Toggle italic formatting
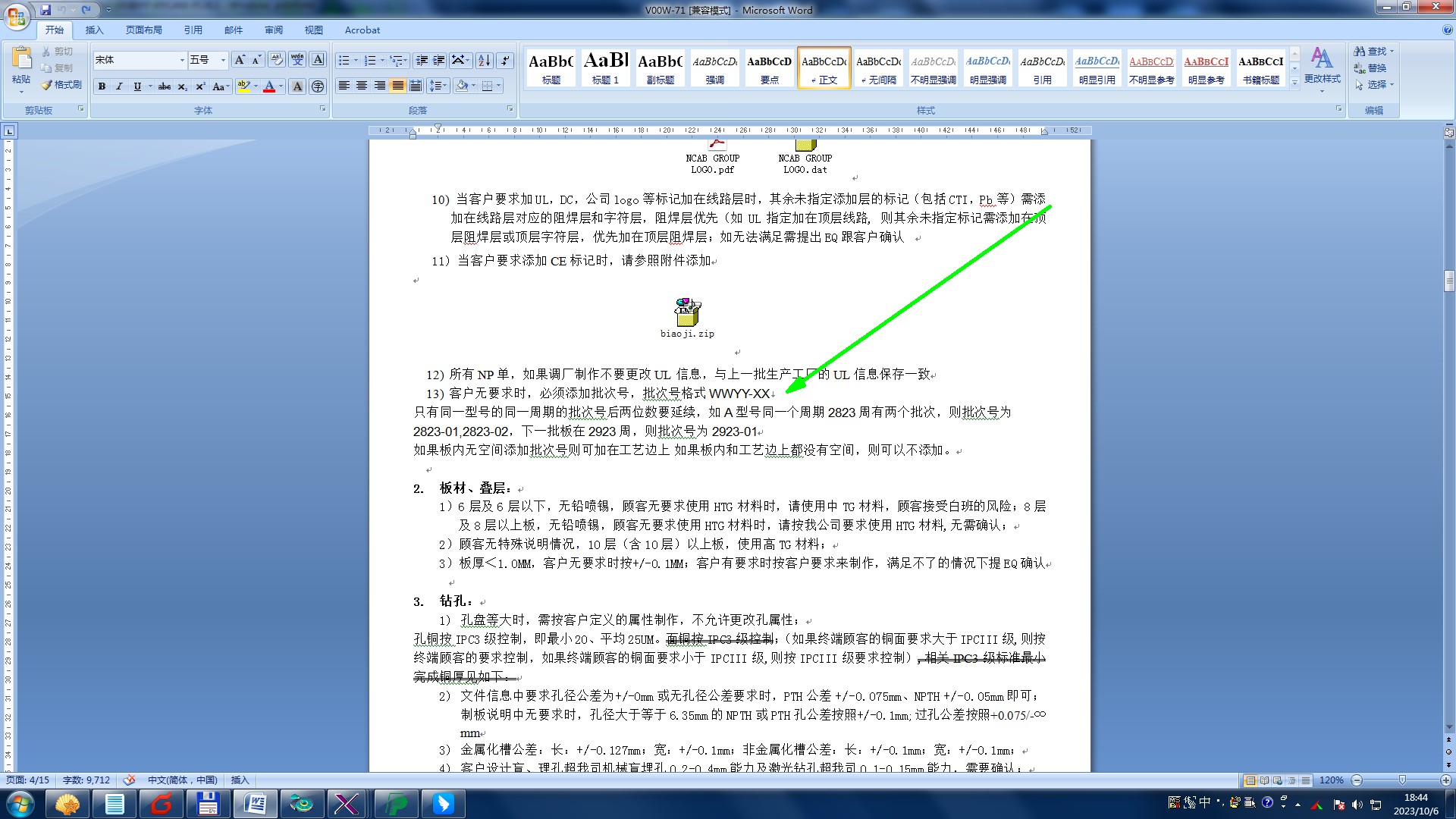The width and height of the screenshot is (1456, 819). click(119, 86)
